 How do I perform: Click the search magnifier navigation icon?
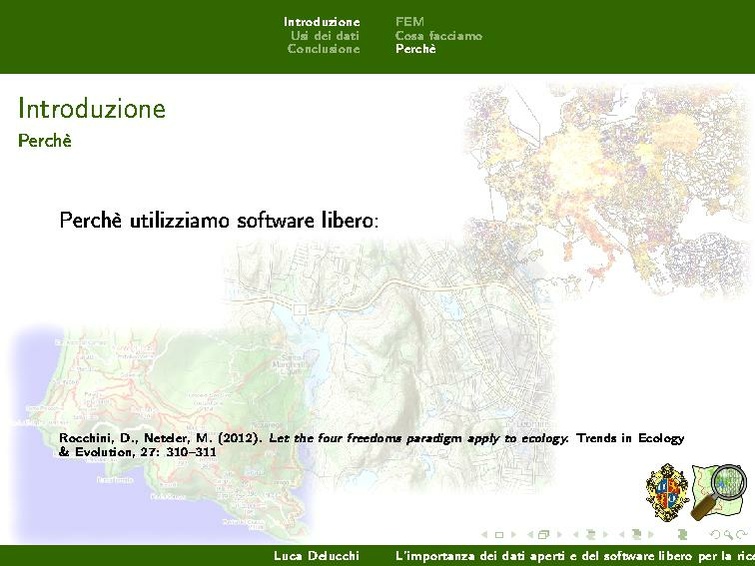click(x=729, y=535)
